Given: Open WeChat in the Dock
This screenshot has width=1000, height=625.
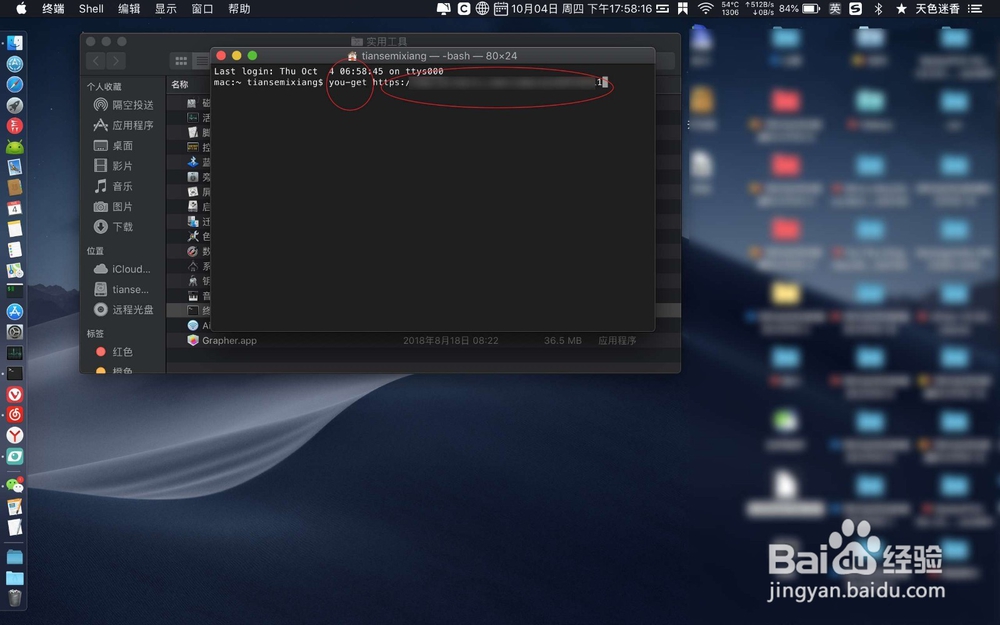Looking at the screenshot, I should [x=15, y=486].
